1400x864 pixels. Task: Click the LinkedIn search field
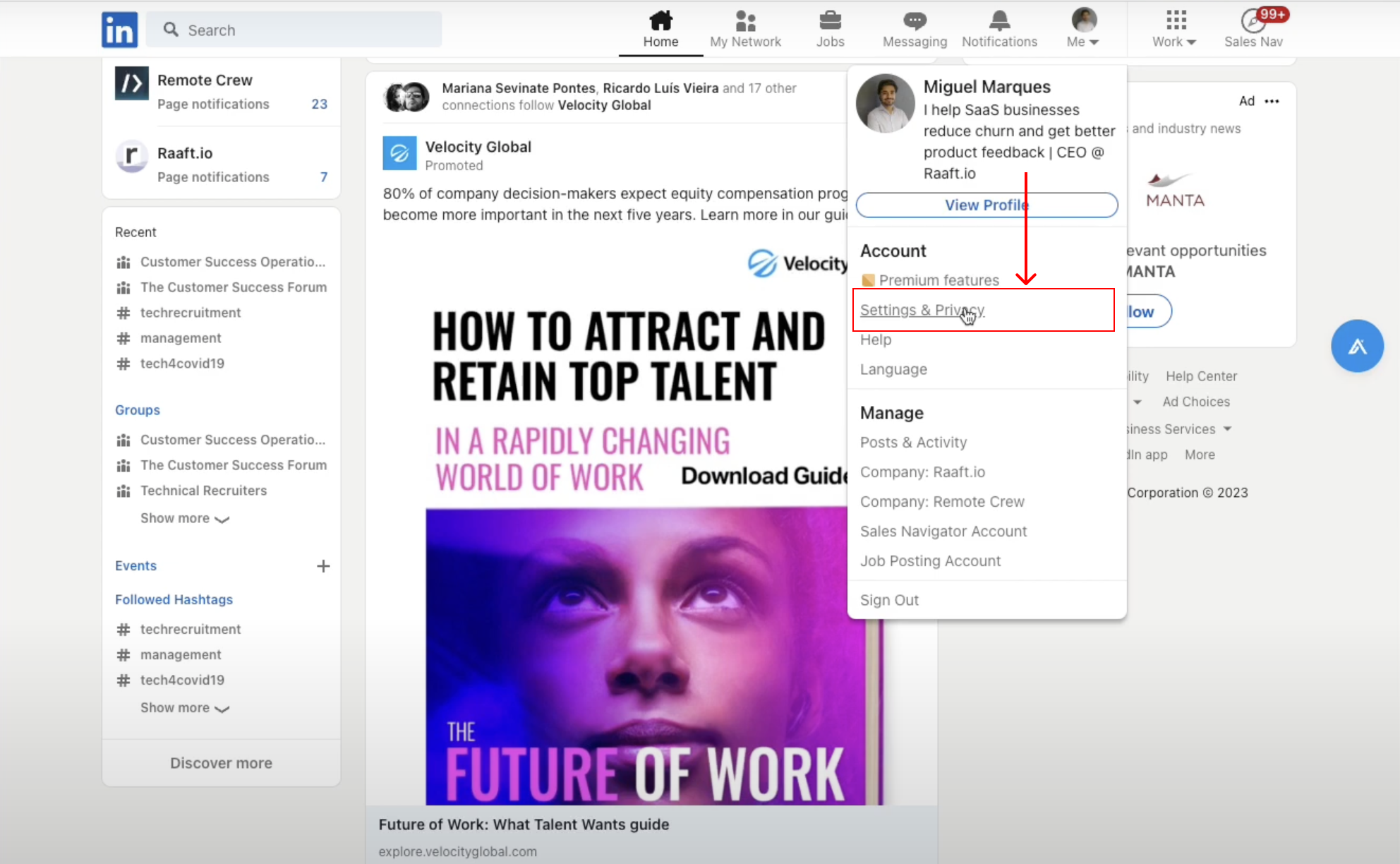coord(294,30)
